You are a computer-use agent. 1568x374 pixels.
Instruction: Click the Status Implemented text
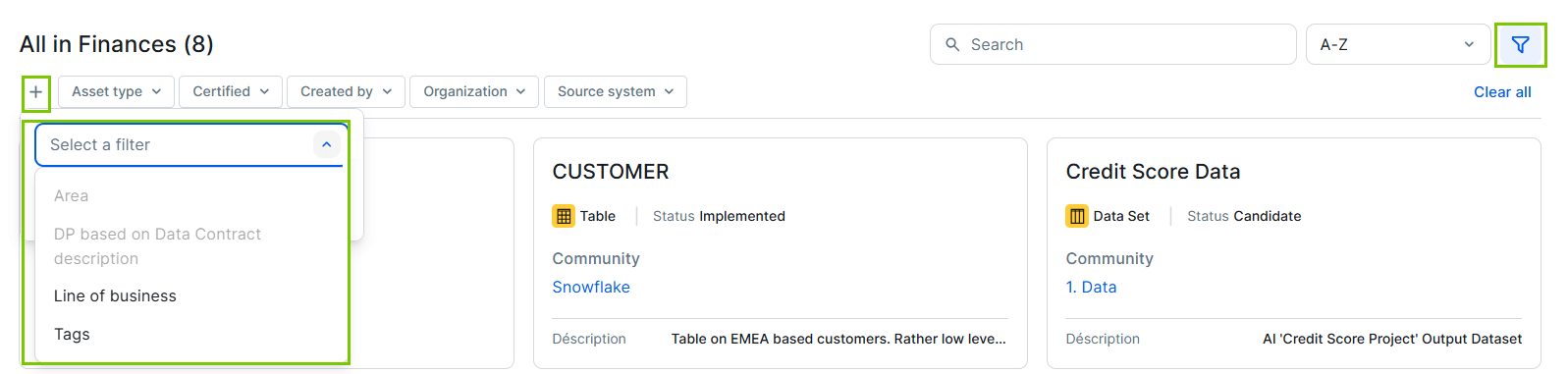tap(719, 216)
